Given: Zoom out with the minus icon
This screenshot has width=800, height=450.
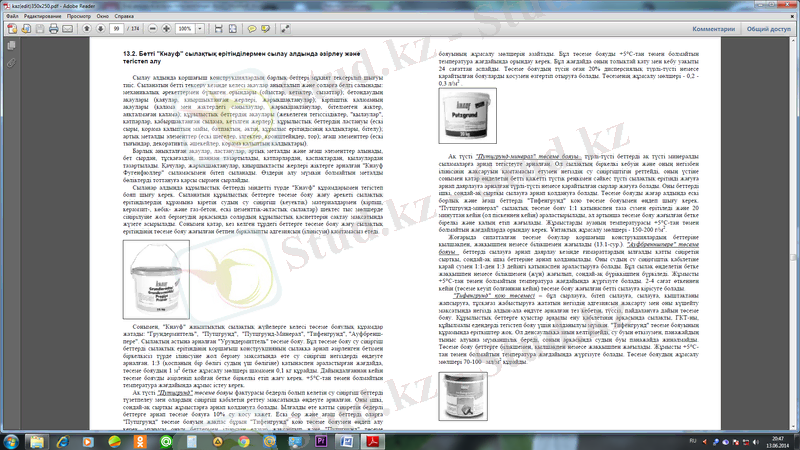Looking at the screenshot, I should (153, 29).
